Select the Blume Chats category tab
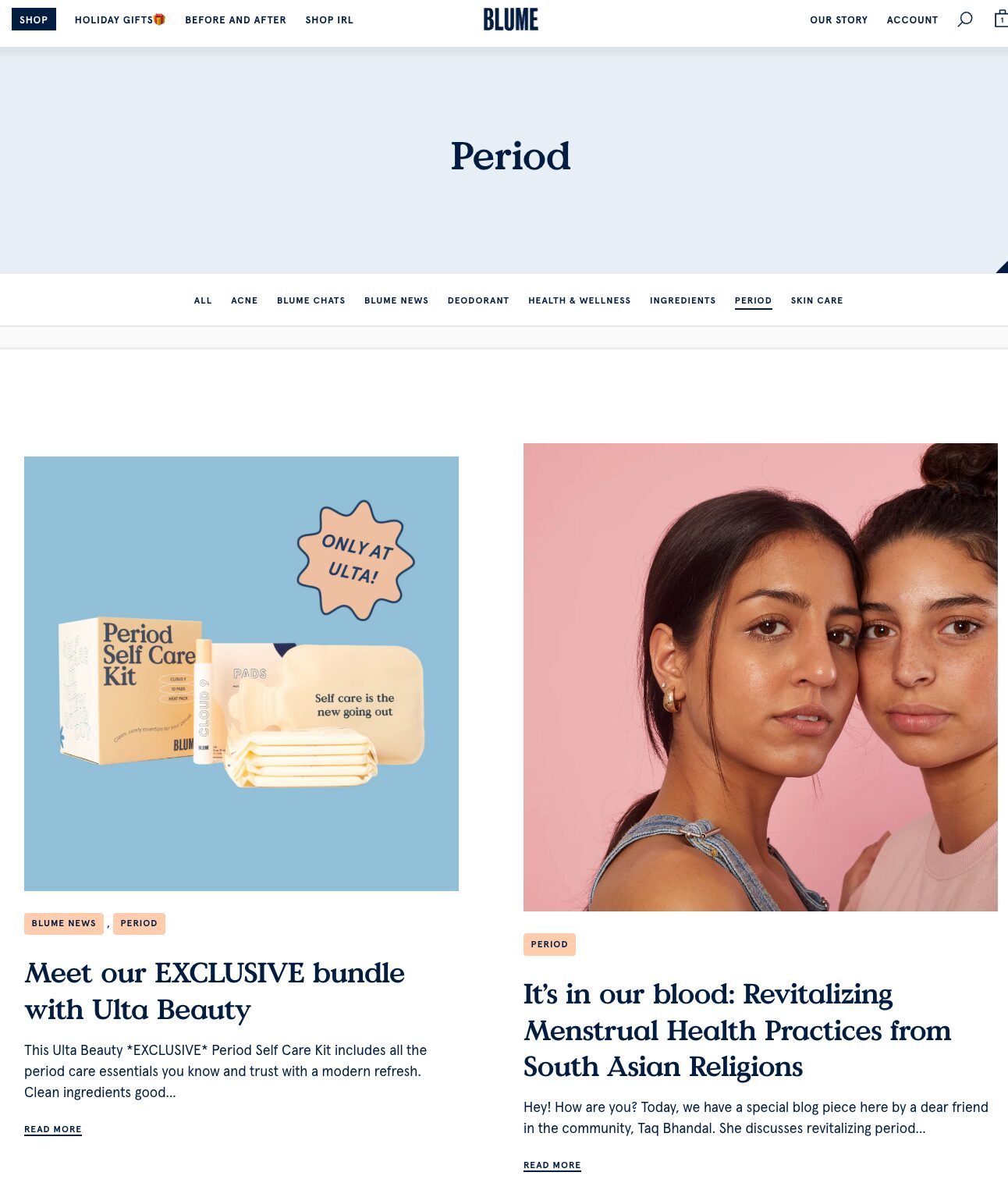This screenshot has height=1197, width=1008. (311, 300)
